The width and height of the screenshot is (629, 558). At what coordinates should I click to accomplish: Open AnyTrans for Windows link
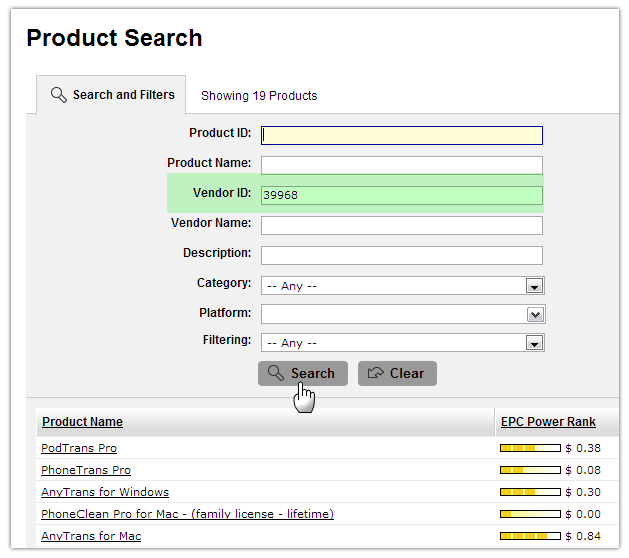click(105, 492)
